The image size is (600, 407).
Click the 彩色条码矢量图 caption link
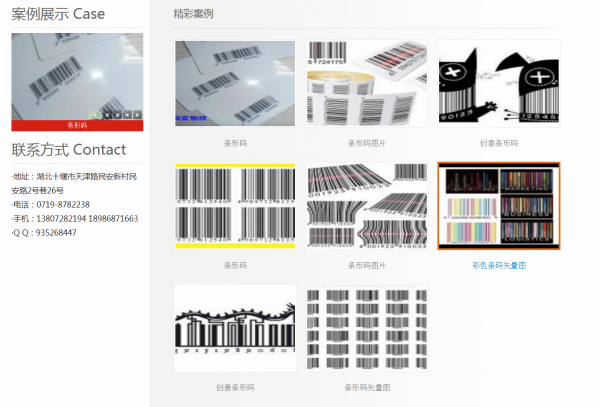(499, 265)
